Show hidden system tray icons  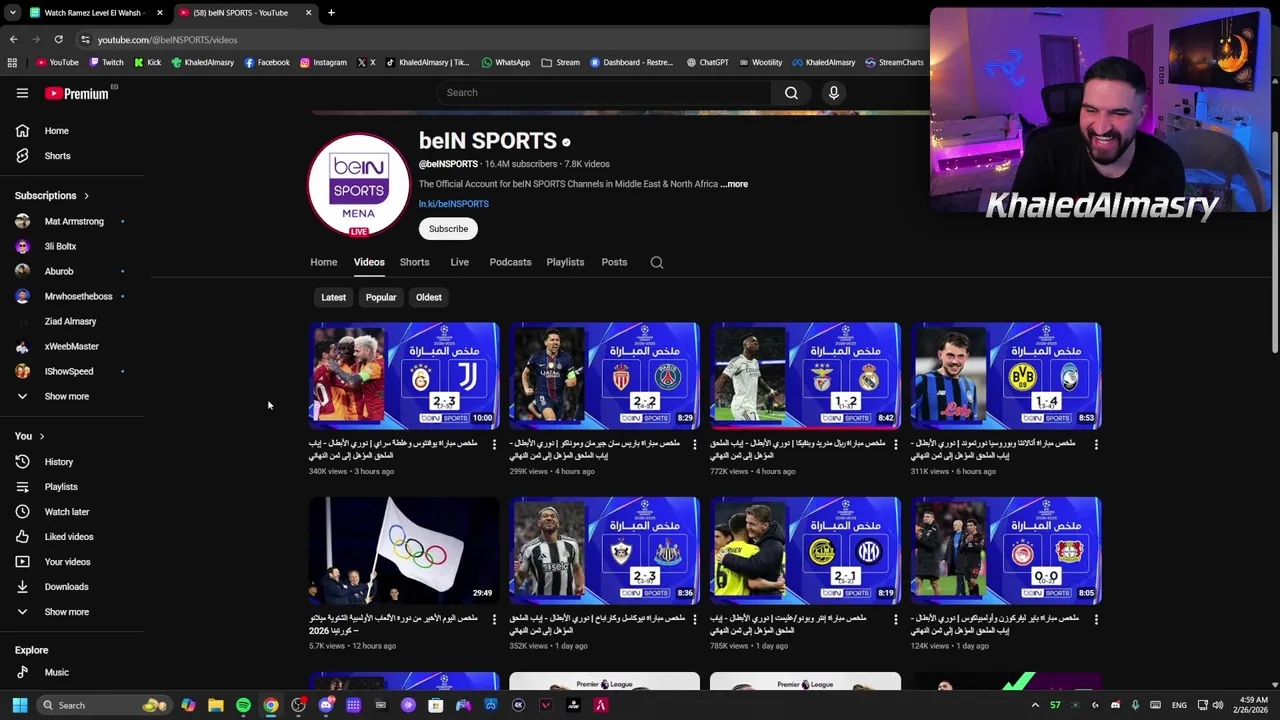(x=1034, y=705)
